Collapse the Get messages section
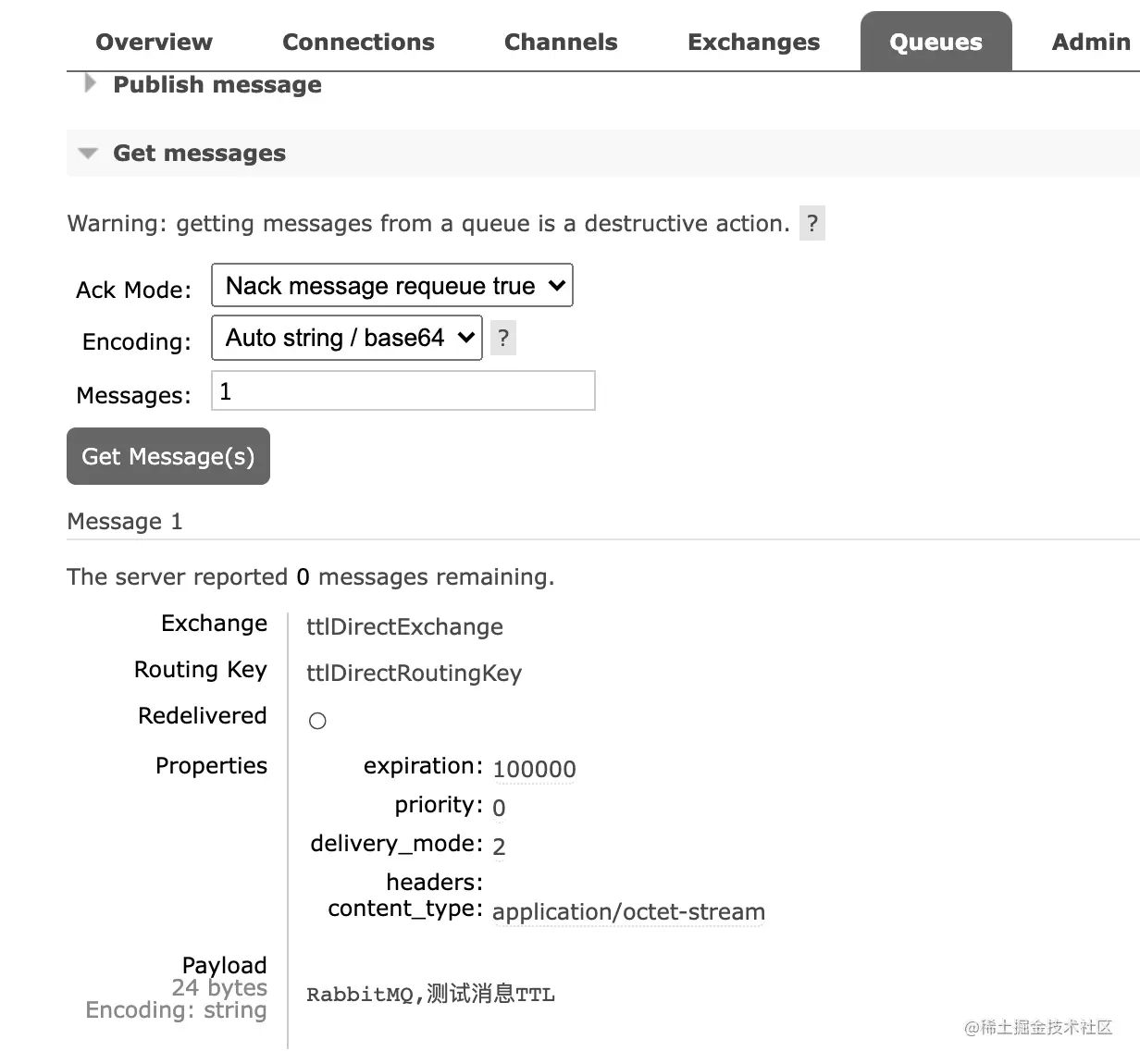This screenshot has height=1064, width=1140. [198, 154]
